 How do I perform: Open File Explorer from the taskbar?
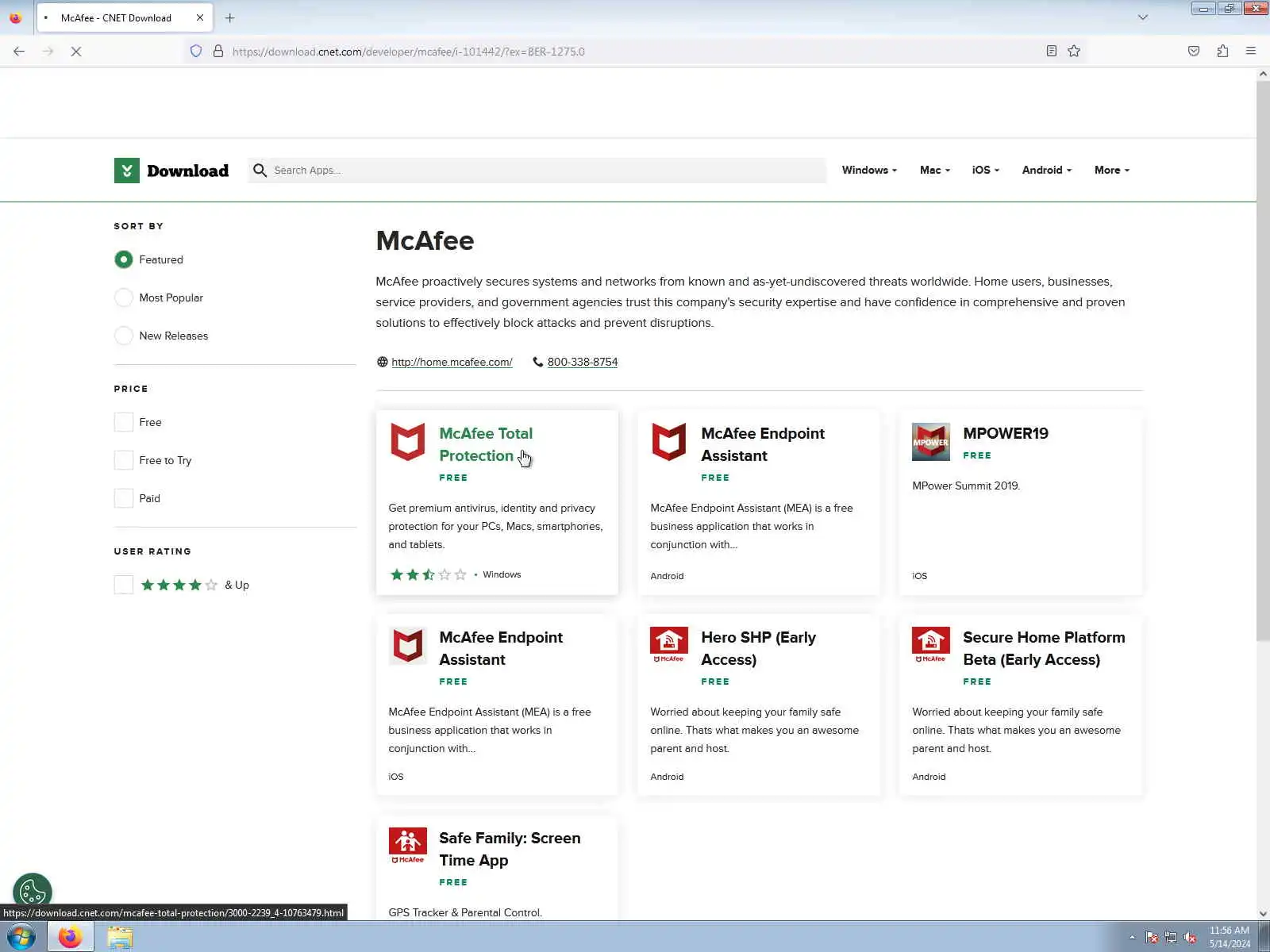click(120, 937)
